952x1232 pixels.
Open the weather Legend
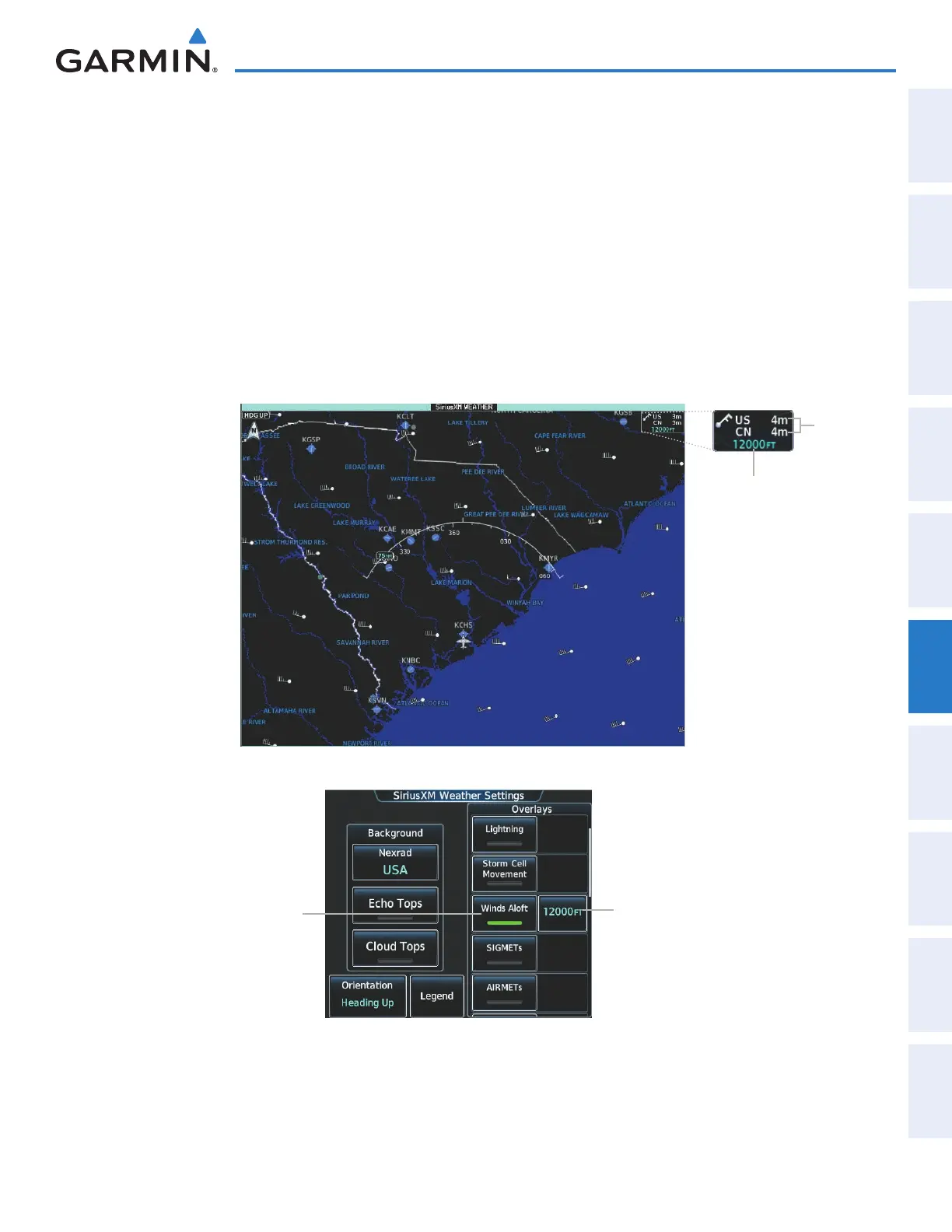pyautogui.click(x=436, y=996)
